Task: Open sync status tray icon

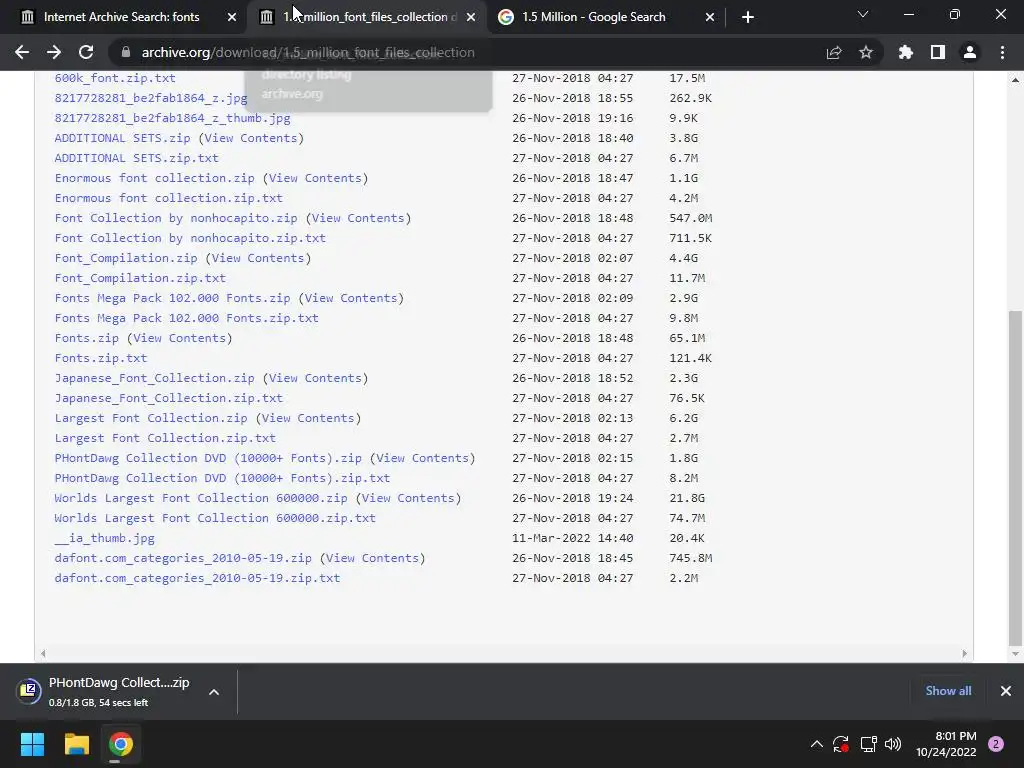Action: 840,744
